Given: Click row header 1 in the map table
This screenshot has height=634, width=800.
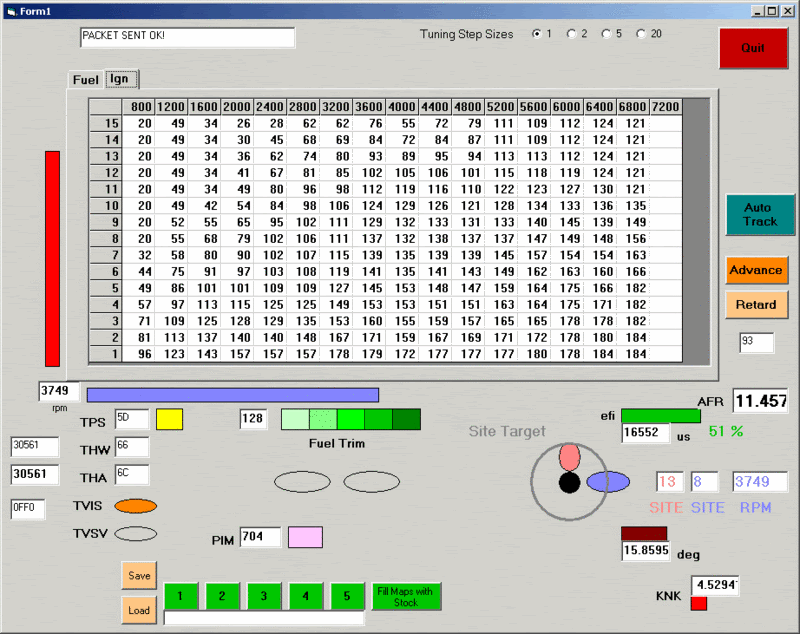Looking at the screenshot, I should 106,354.
